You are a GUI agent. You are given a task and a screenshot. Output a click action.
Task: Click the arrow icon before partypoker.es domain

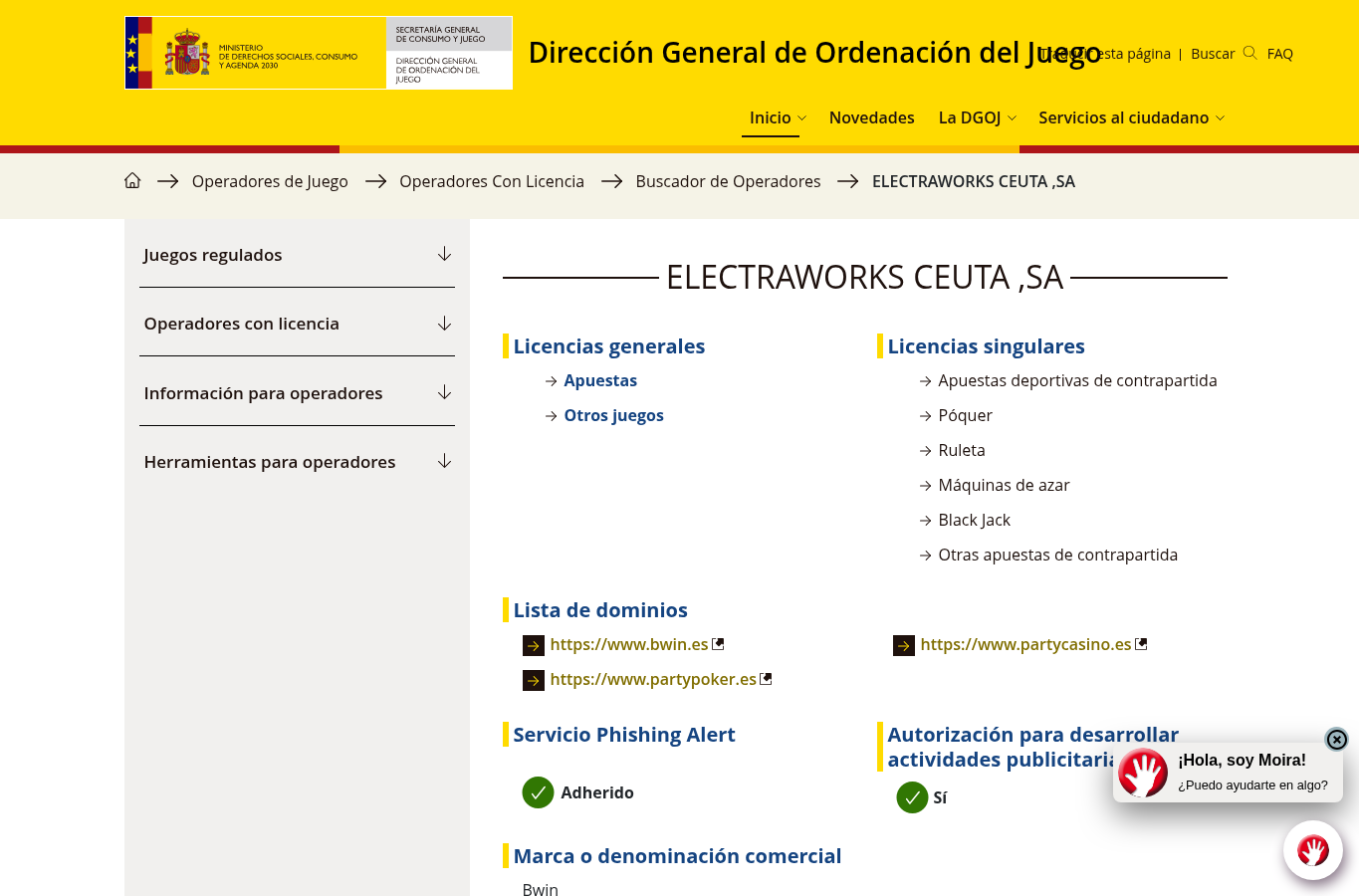coord(534,681)
